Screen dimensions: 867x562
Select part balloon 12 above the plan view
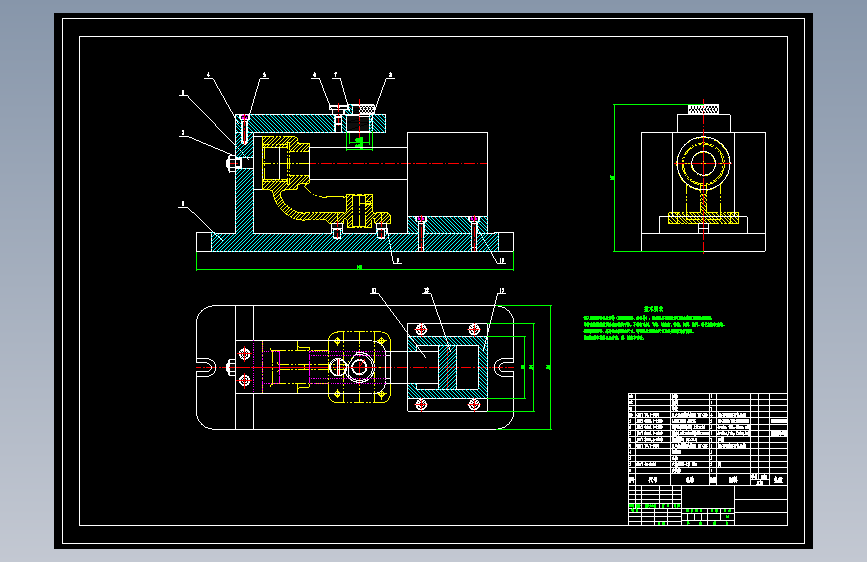click(x=426, y=291)
